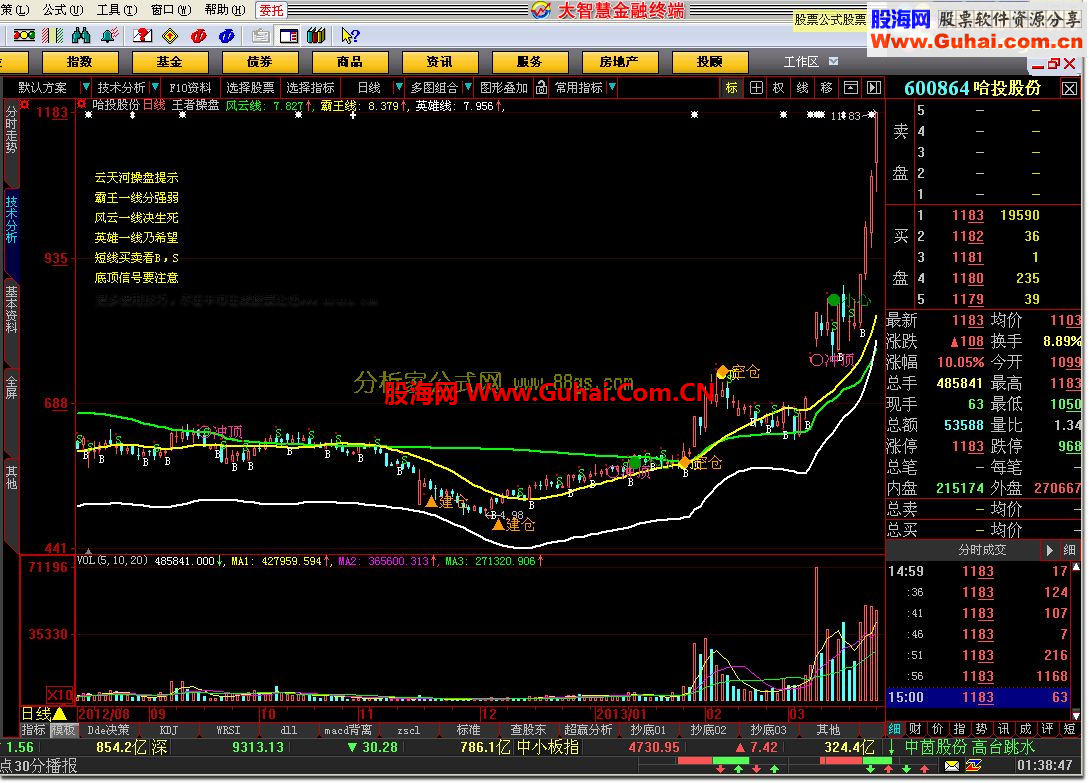The width and height of the screenshot is (1089, 783).
Task: Open the books library icon
Action: coord(317,35)
